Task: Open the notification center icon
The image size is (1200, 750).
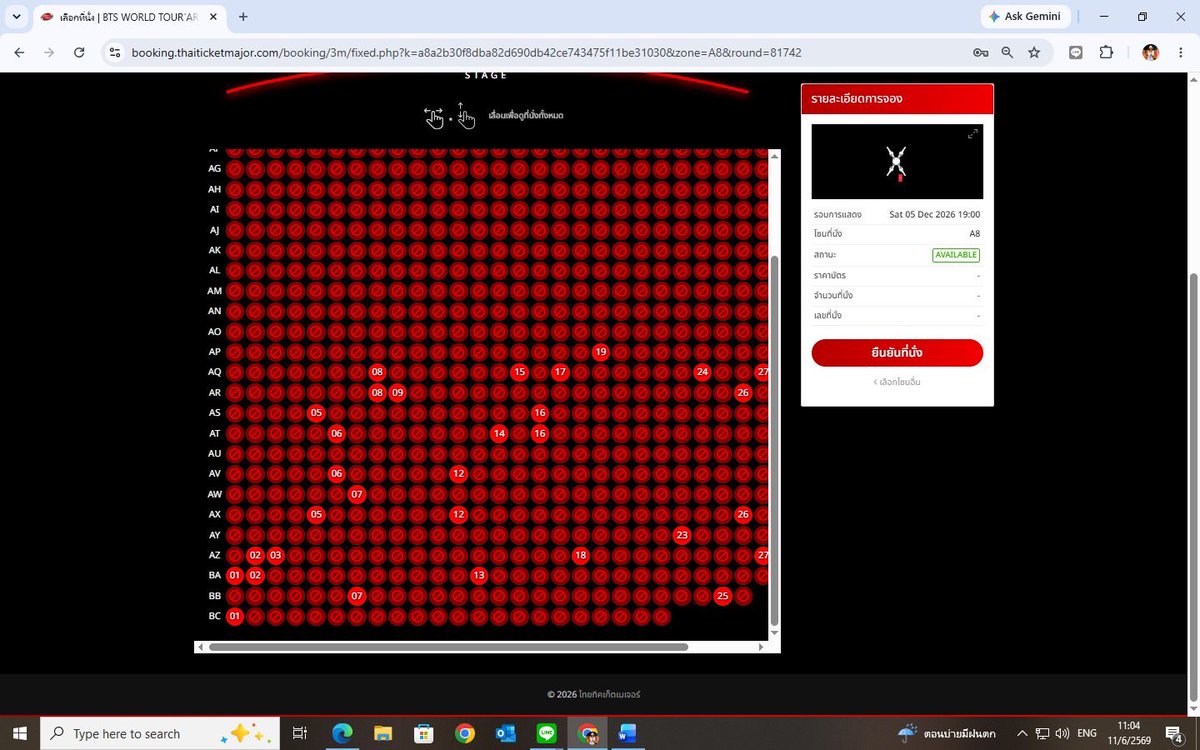Action: tap(1174, 734)
